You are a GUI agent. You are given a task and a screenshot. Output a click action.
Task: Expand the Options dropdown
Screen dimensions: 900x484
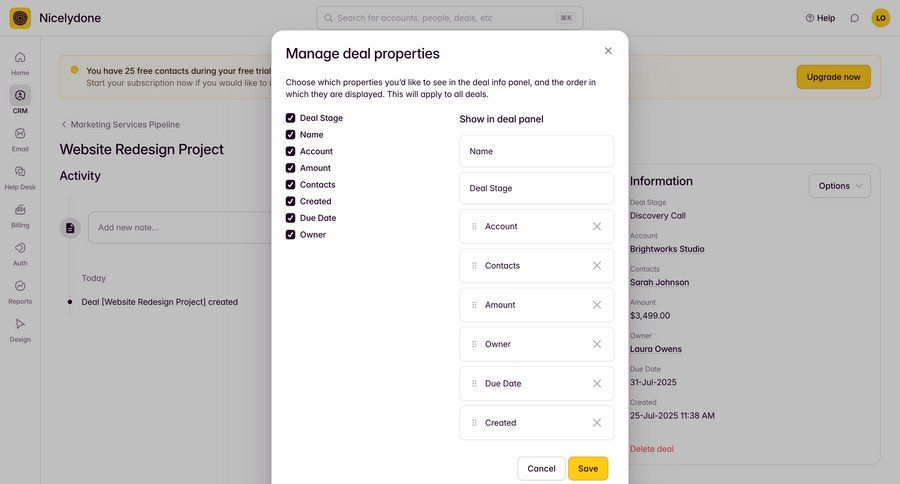click(x=839, y=186)
